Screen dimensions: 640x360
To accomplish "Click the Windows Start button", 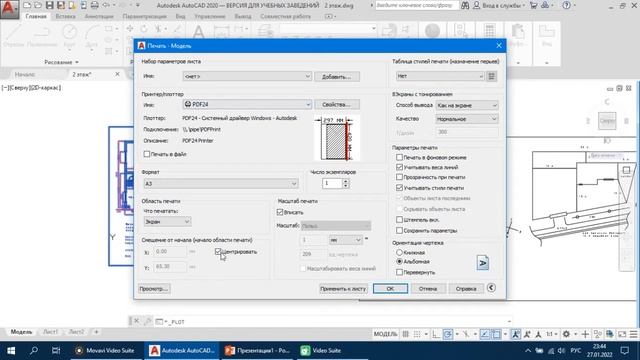I will click(11, 350).
